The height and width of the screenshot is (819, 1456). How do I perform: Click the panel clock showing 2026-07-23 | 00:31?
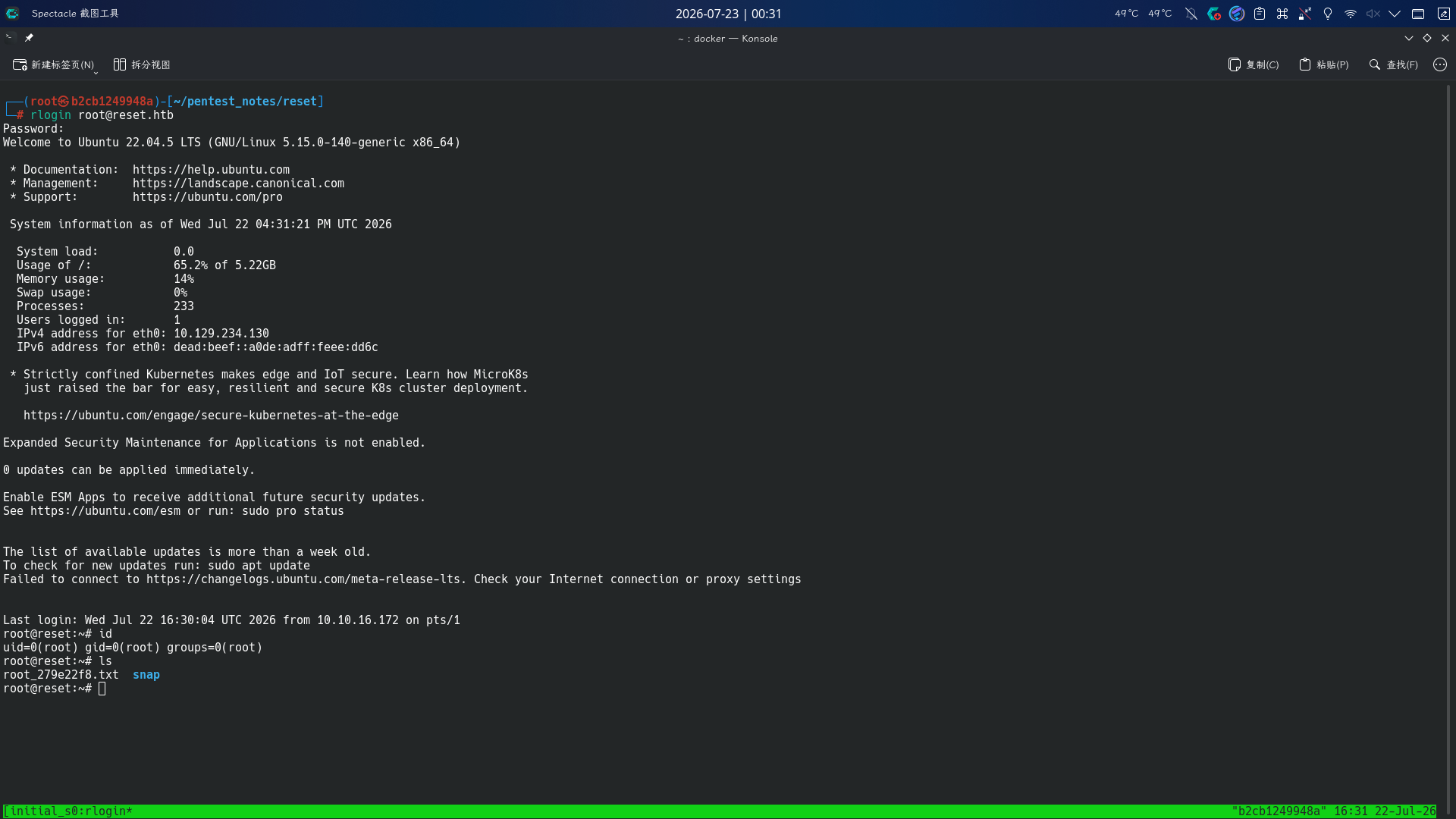[728, 14]
